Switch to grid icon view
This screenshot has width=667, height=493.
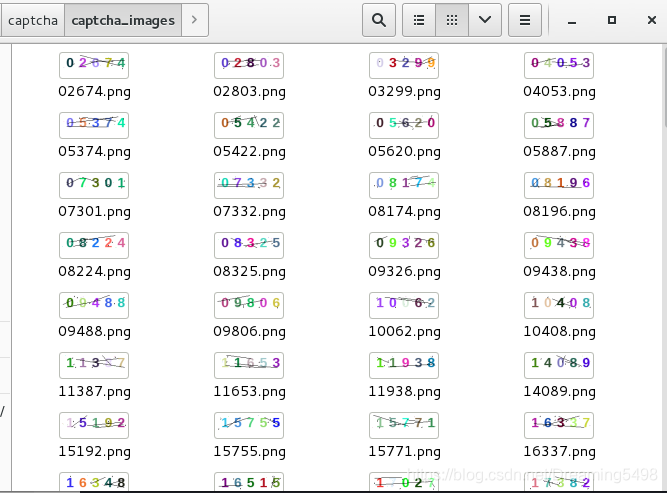452,20
